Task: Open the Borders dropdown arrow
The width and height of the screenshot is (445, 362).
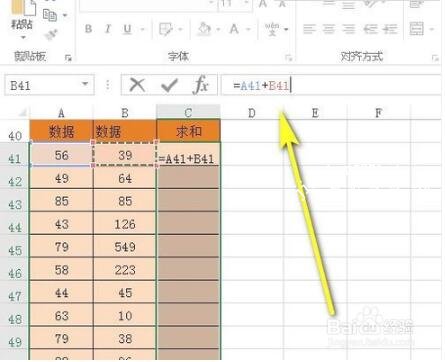Action: (x=181, y=30)
